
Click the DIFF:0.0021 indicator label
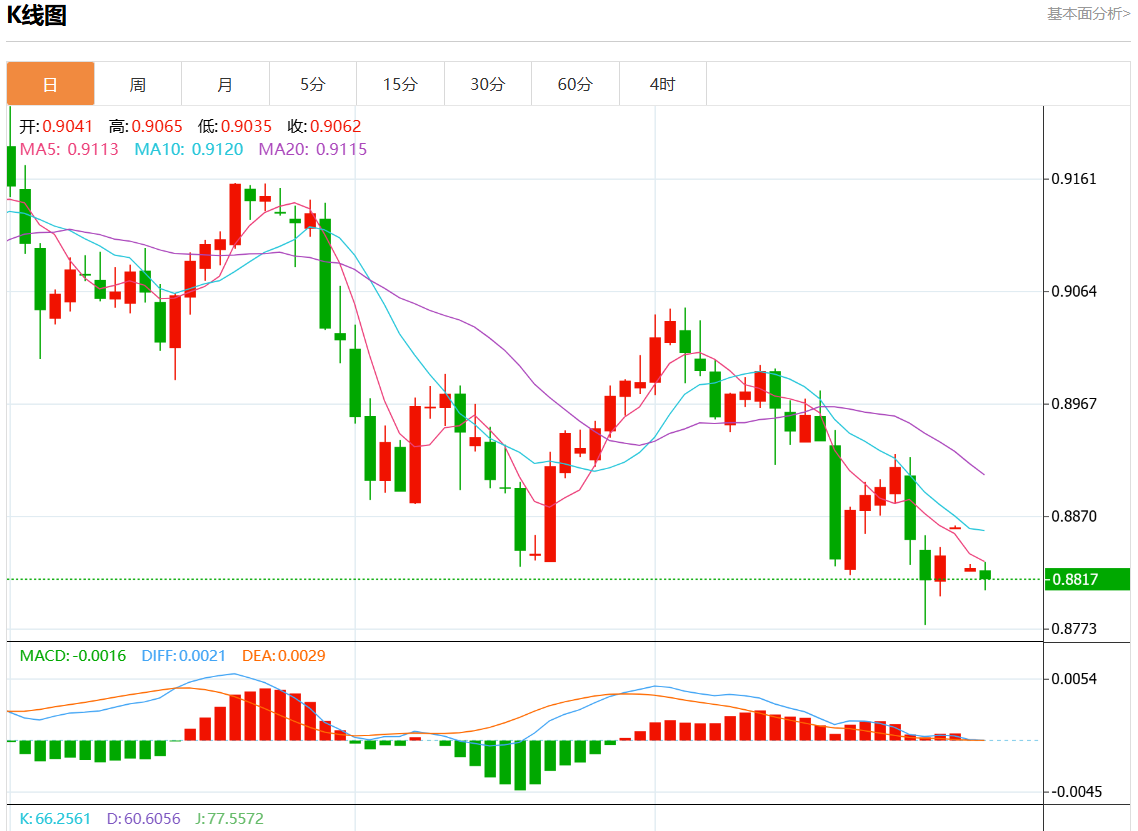coord(184,656)
